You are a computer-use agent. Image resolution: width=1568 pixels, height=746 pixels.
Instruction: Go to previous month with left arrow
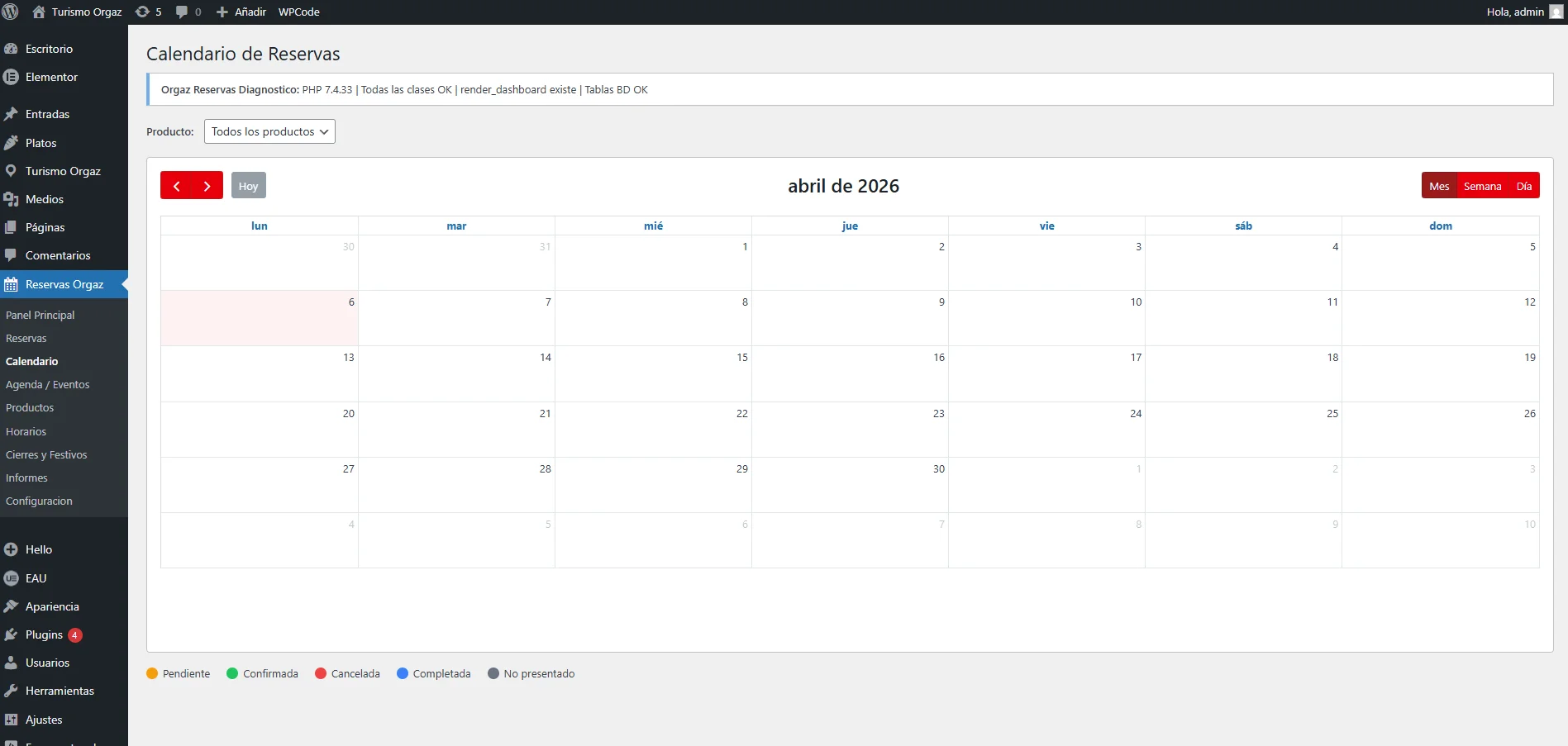(176, 186)
